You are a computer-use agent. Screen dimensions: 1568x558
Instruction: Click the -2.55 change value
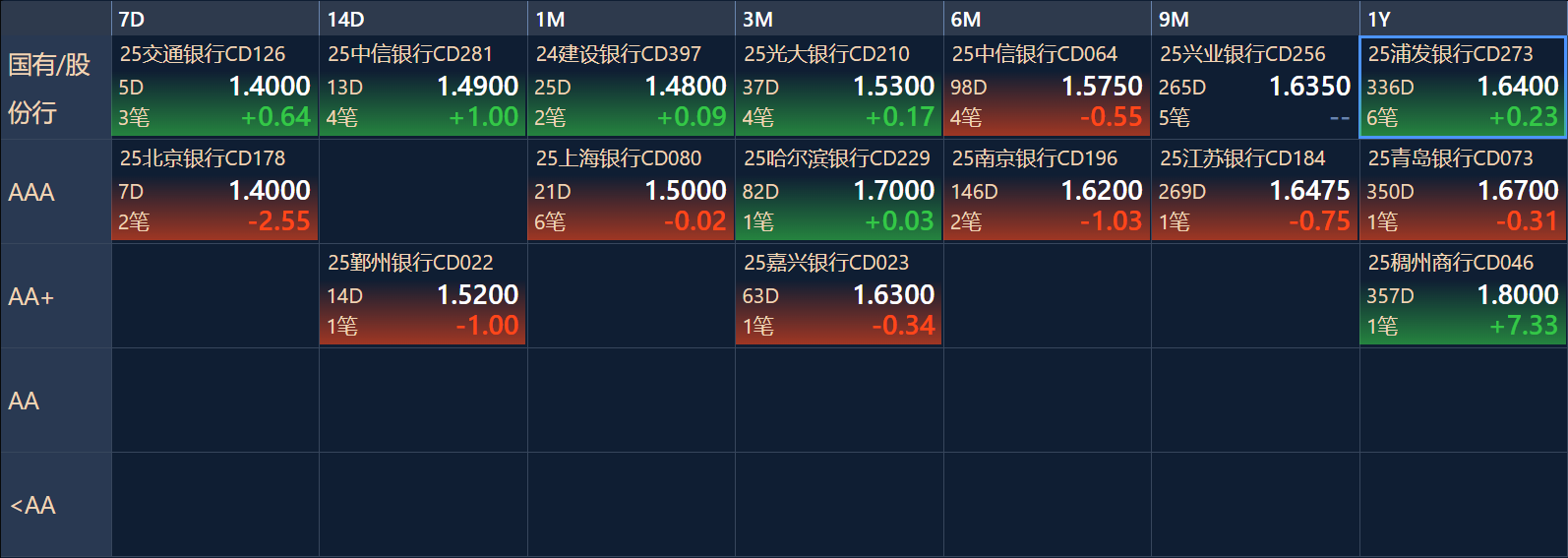[x=279, y=221]
